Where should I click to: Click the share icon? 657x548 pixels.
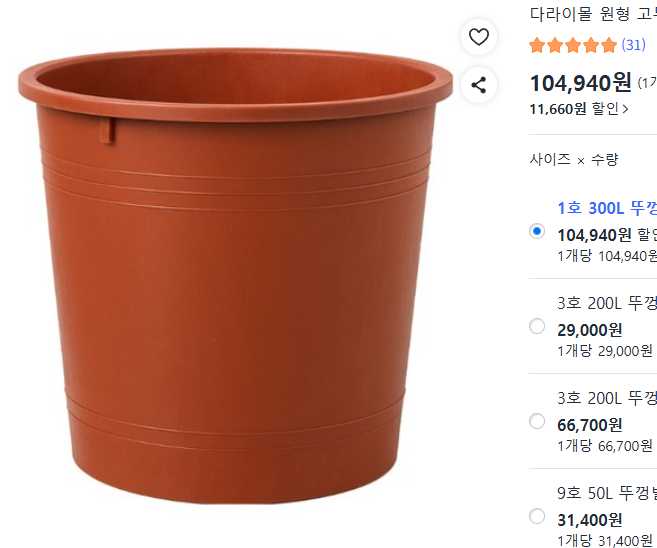tap(479, 85)
